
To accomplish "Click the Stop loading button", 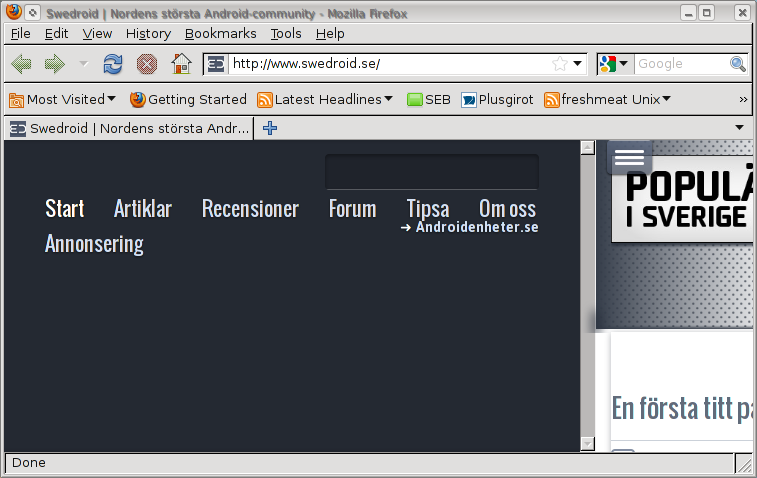I will click(147, 64).
